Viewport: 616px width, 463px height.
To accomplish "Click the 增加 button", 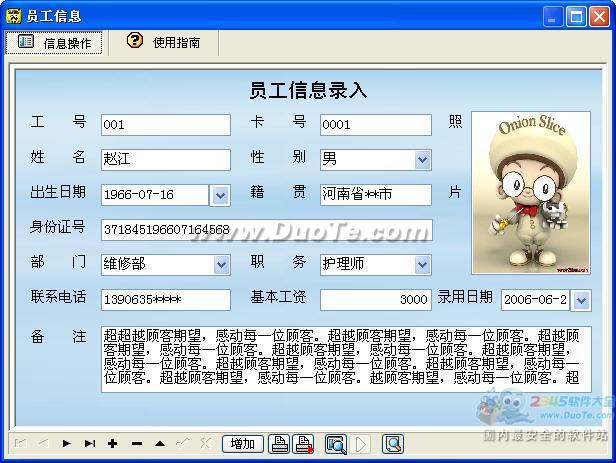I will point(242,444).
